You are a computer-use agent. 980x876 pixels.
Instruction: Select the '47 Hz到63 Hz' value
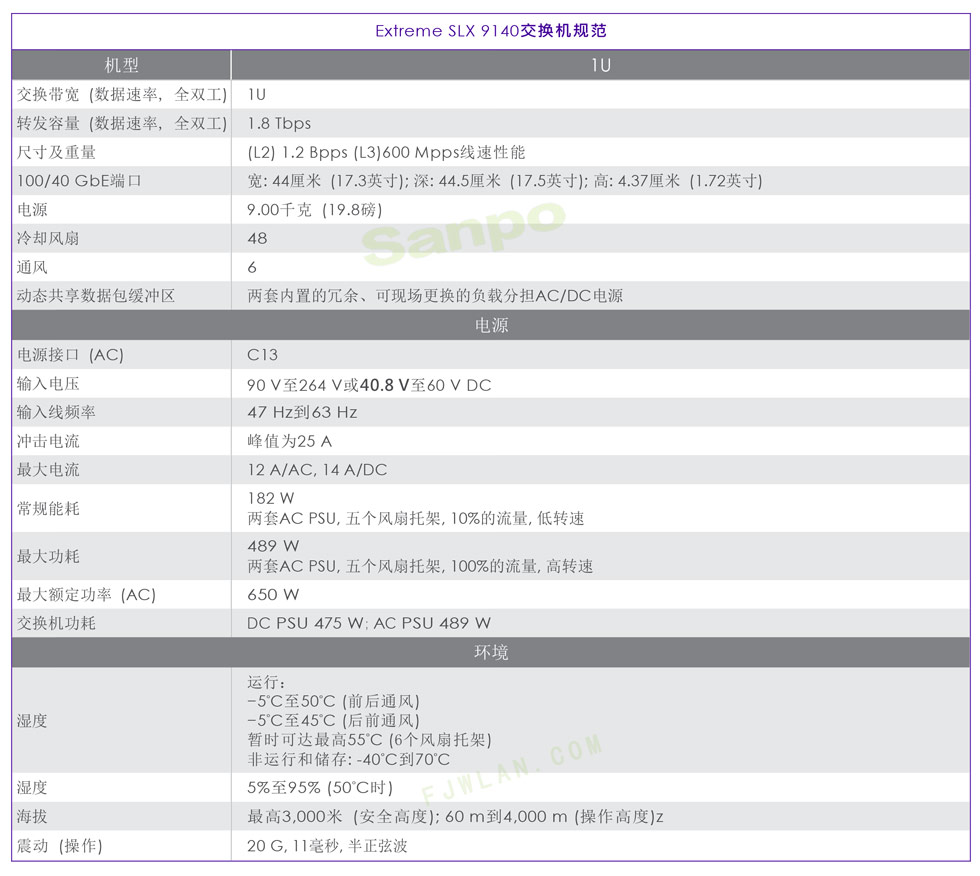302,412
